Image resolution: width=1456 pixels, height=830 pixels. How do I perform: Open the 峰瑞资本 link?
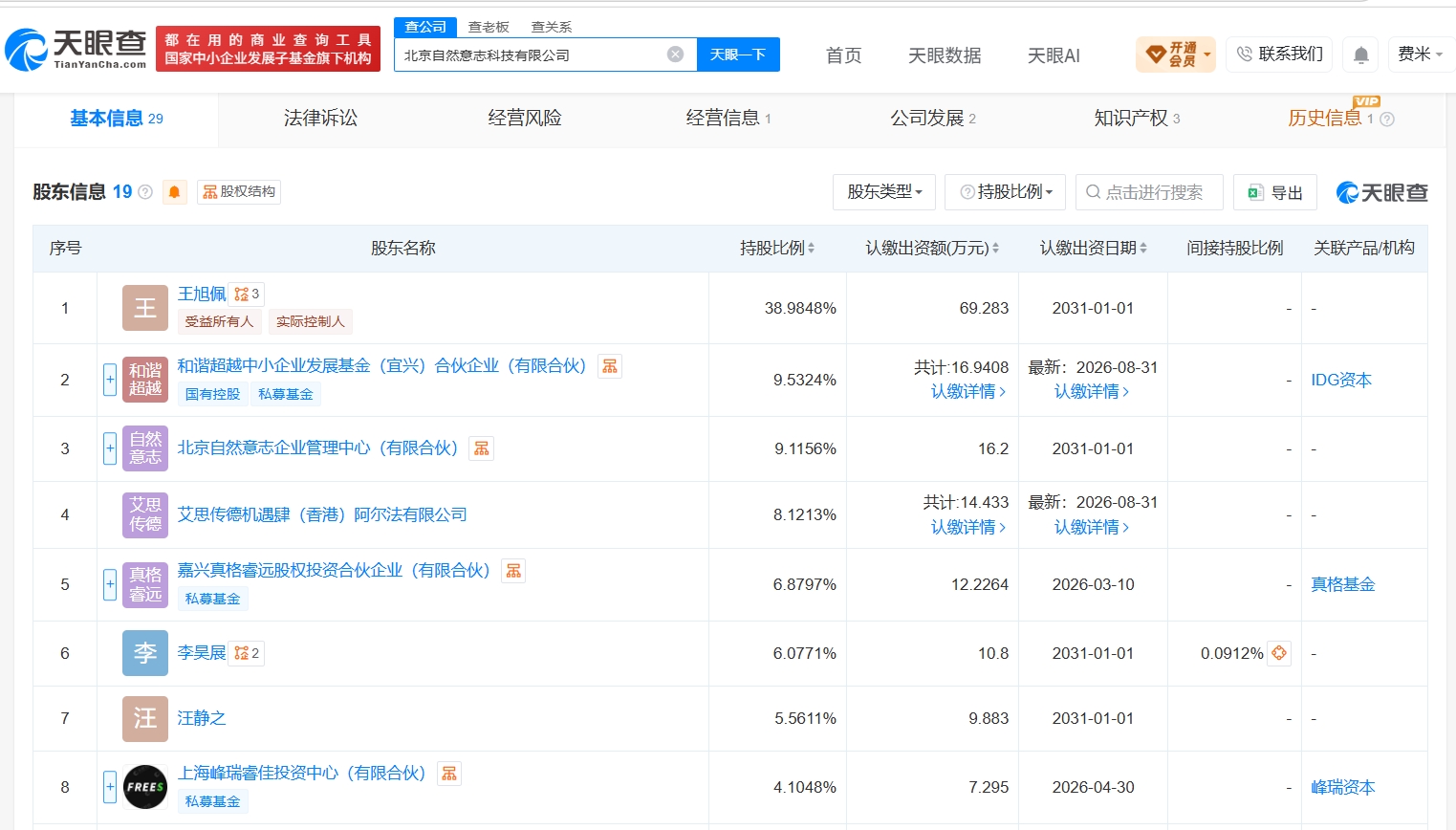point(1342,787)
